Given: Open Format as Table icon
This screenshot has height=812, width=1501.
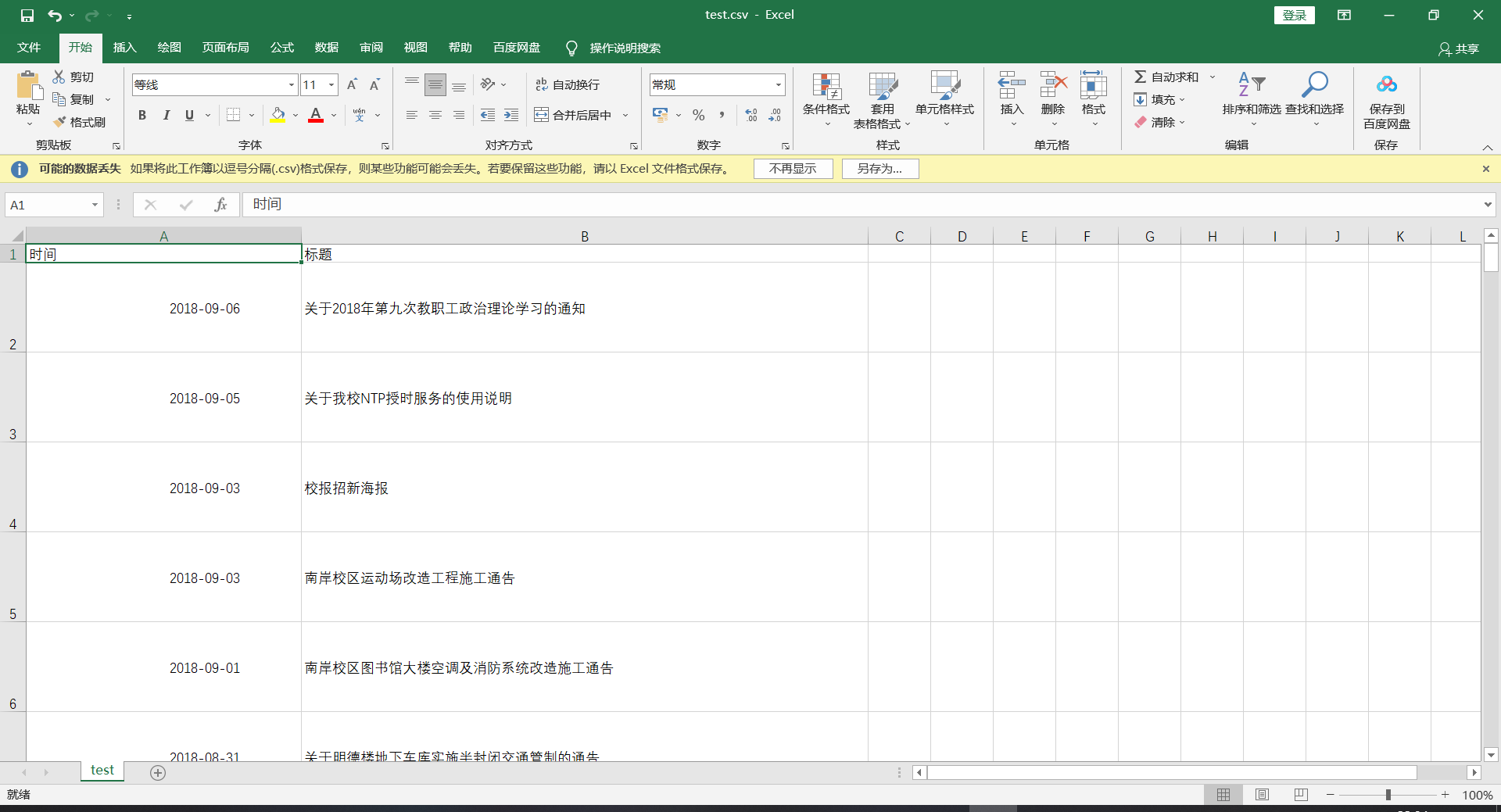Looking at the screenshot, I should (883, 86).
